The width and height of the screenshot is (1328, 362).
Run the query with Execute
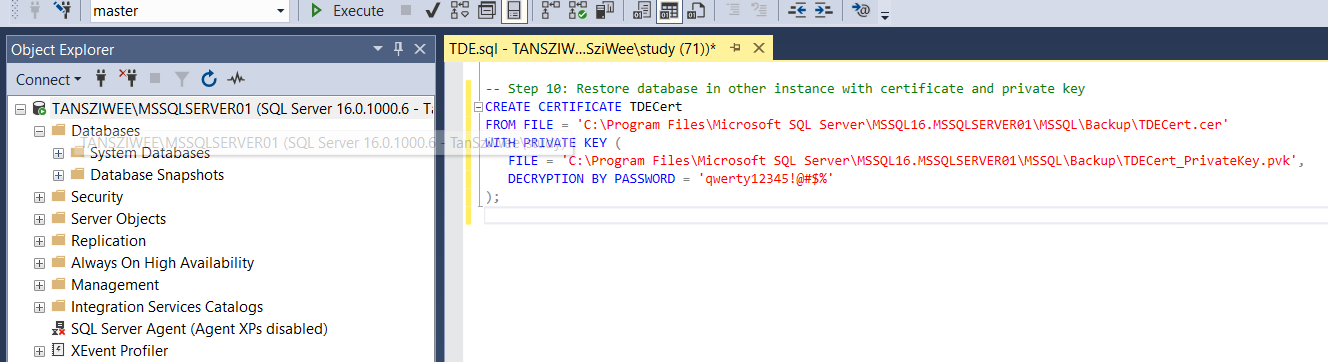[346, 11]
